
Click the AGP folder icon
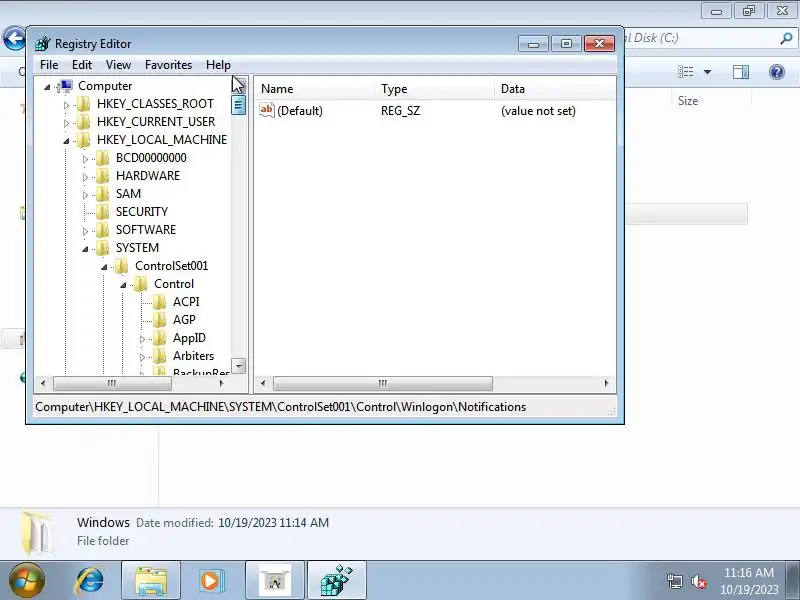click(x=159, y=320)
